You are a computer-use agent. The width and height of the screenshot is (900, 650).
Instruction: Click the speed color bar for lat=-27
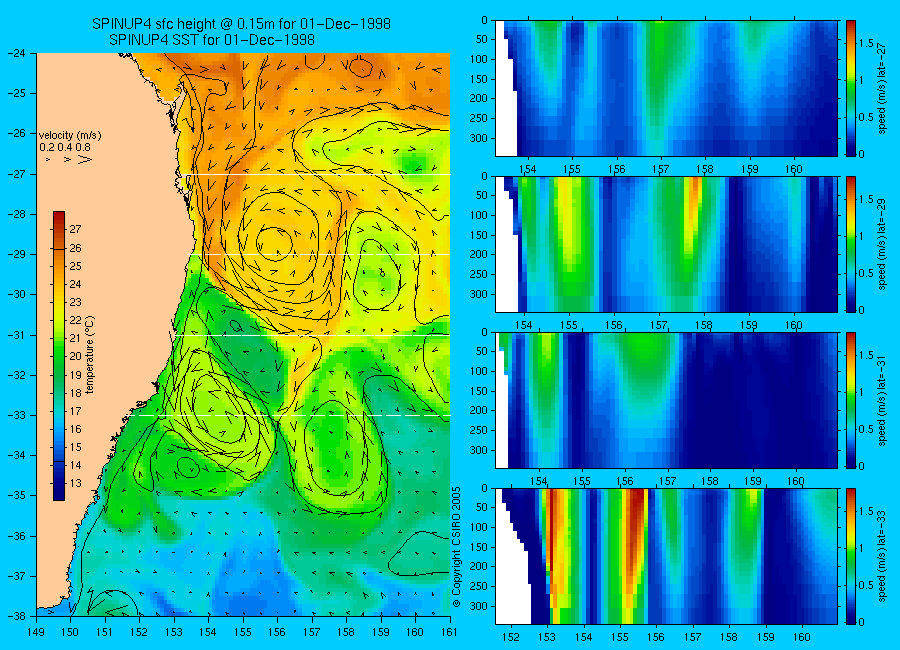[850, 88]
